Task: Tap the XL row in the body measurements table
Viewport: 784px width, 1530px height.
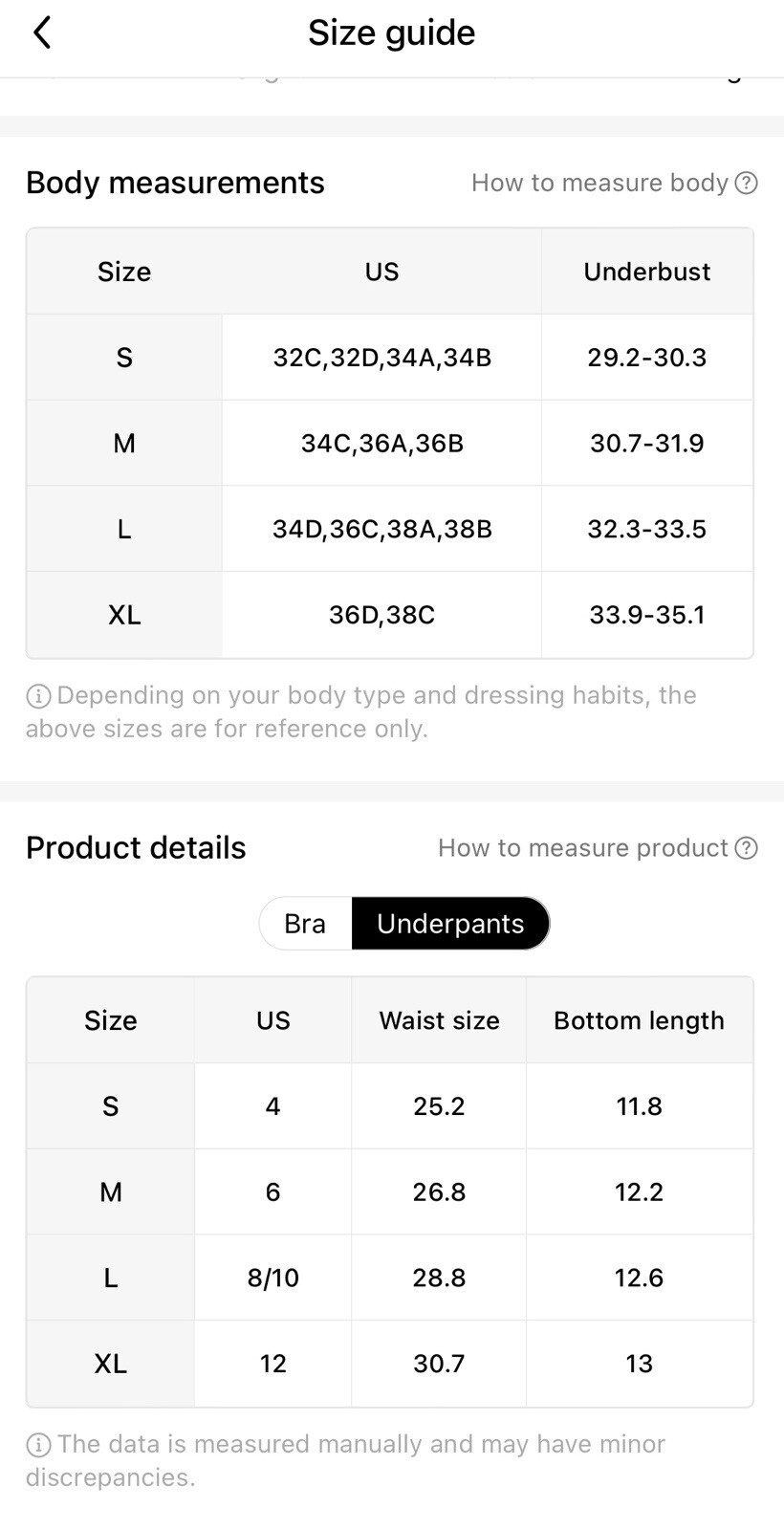Action: (x=390, y=615)
